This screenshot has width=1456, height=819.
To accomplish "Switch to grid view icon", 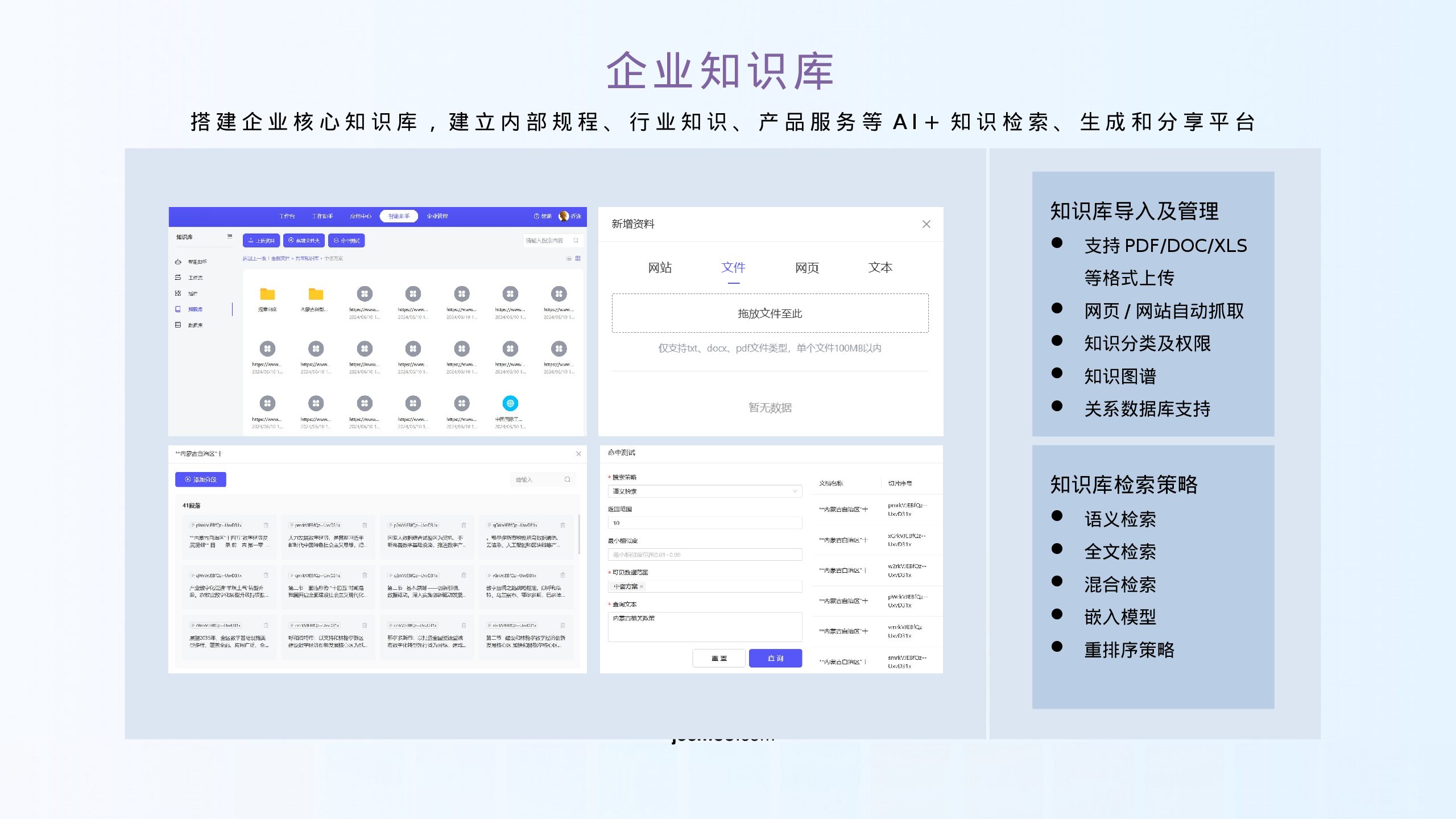I will [x=578, y=258].
